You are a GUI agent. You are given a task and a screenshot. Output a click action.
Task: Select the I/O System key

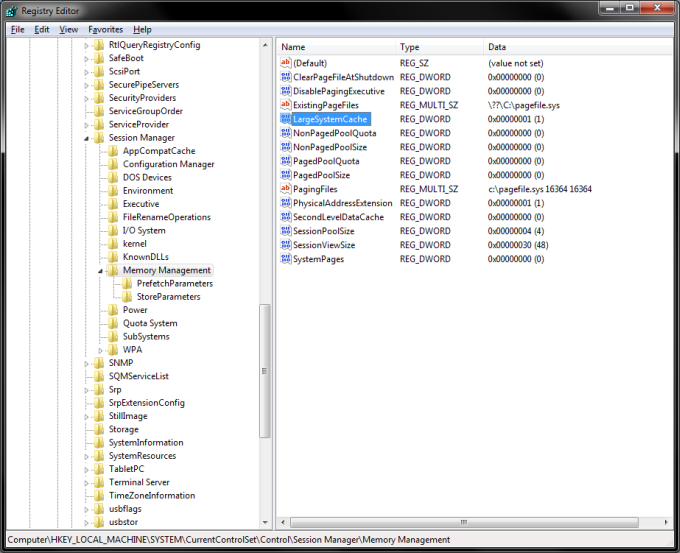tap(144, 231)
